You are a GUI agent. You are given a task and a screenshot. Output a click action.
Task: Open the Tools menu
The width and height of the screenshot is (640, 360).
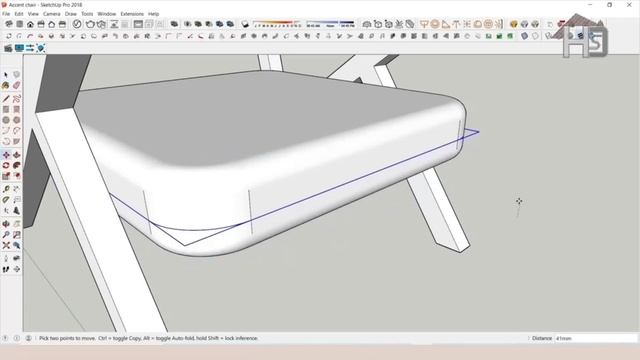(87, 14)
